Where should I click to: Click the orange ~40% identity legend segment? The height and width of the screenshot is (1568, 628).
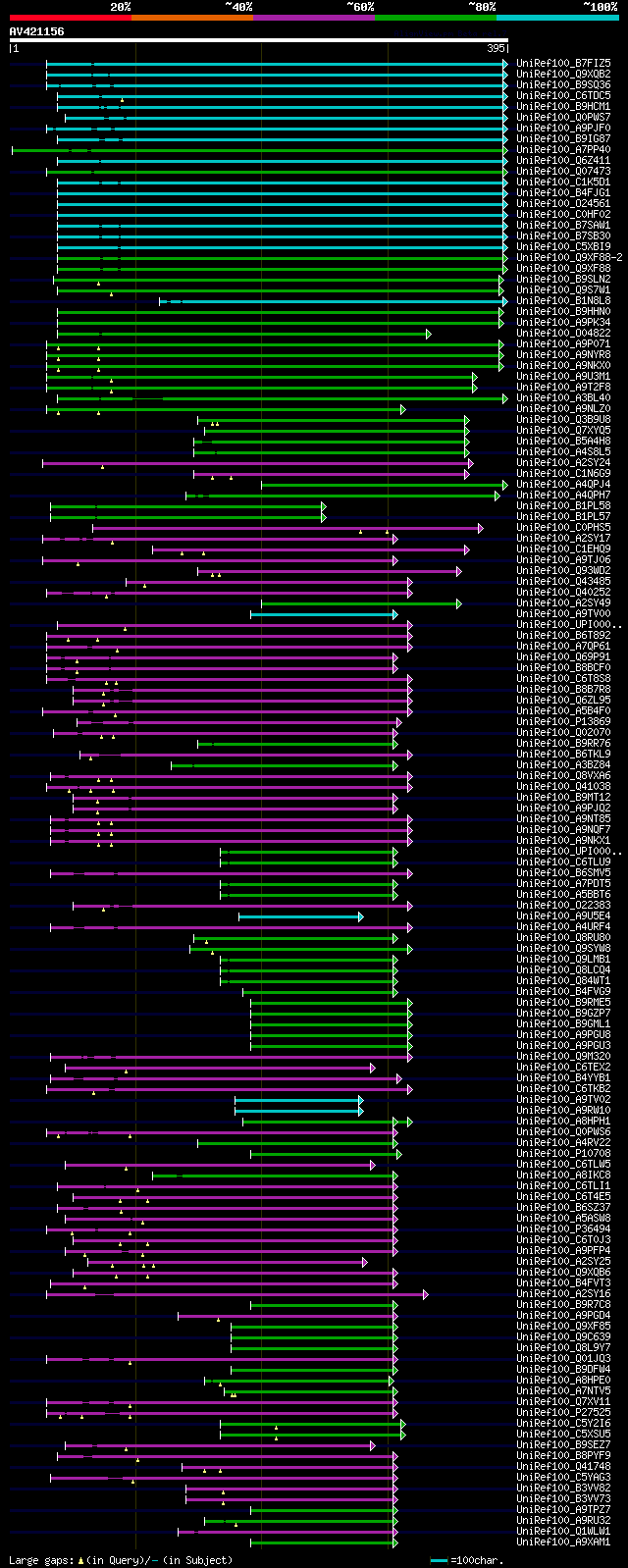(x=192, y=17)
